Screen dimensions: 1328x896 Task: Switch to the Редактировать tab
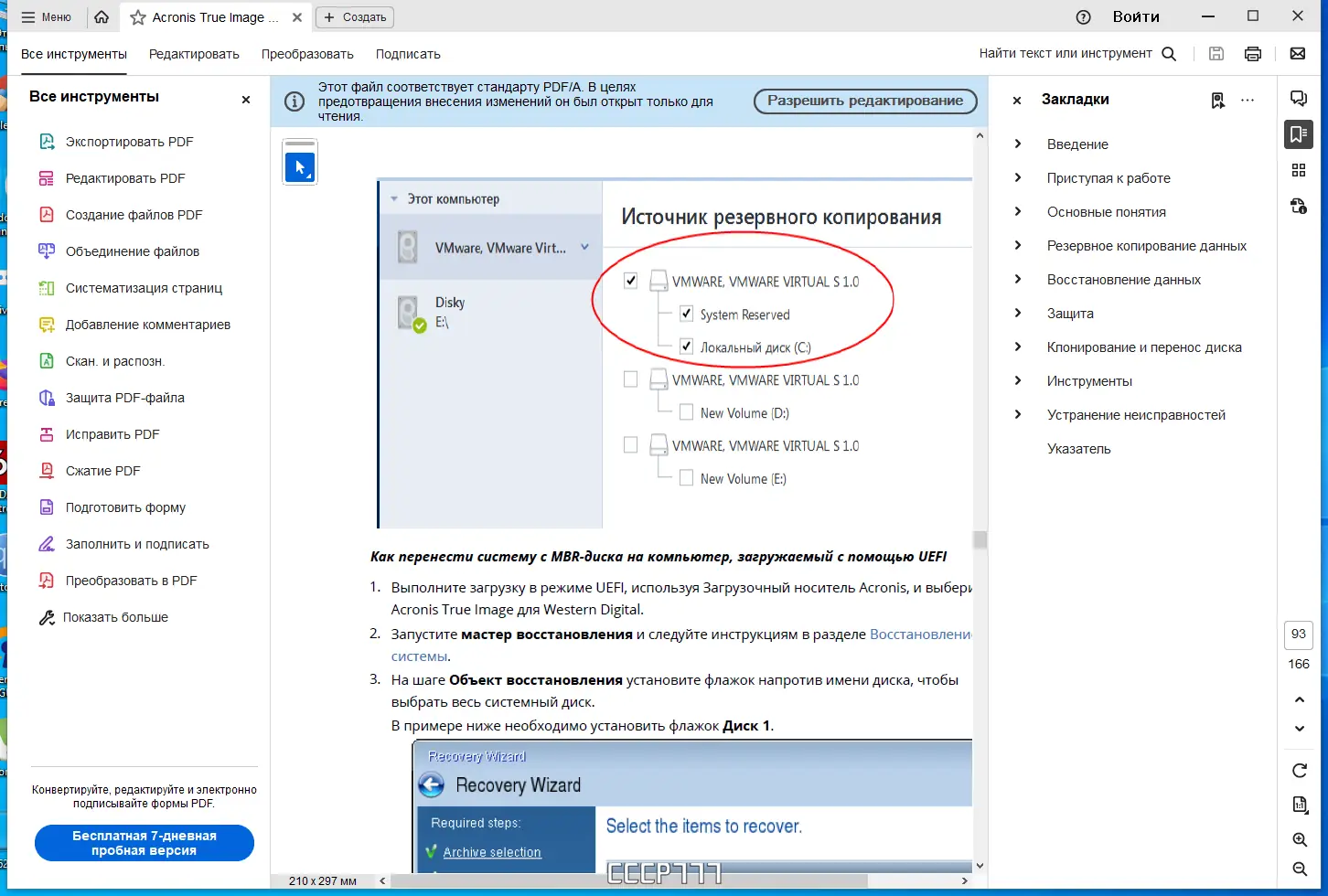point(194,54)
